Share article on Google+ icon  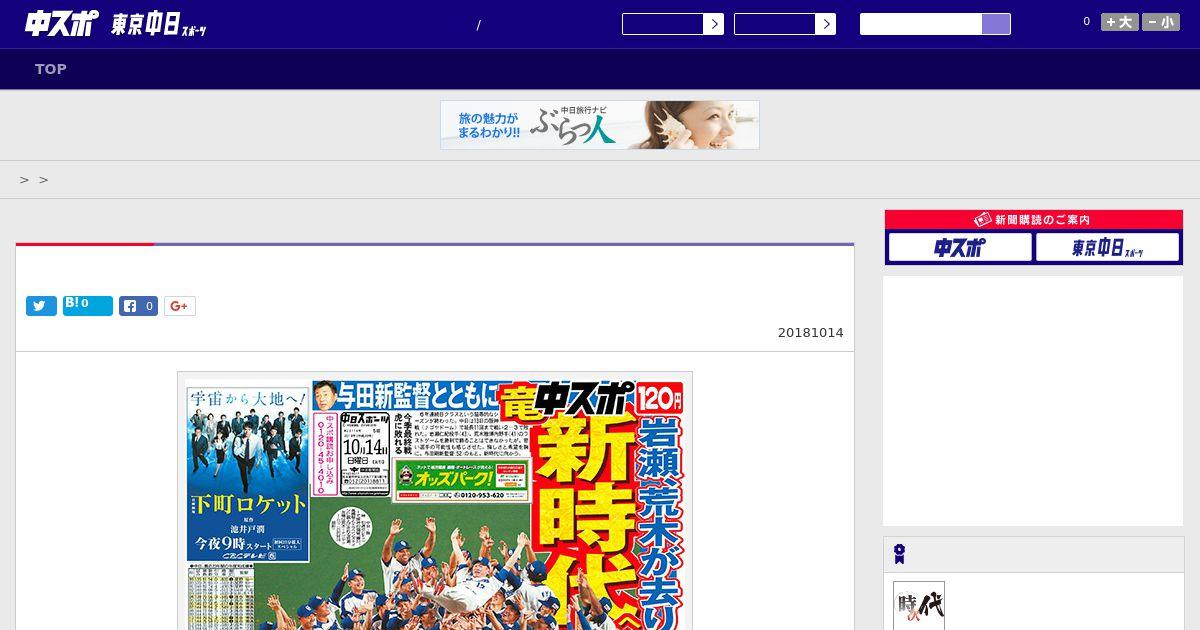point(180,306)
